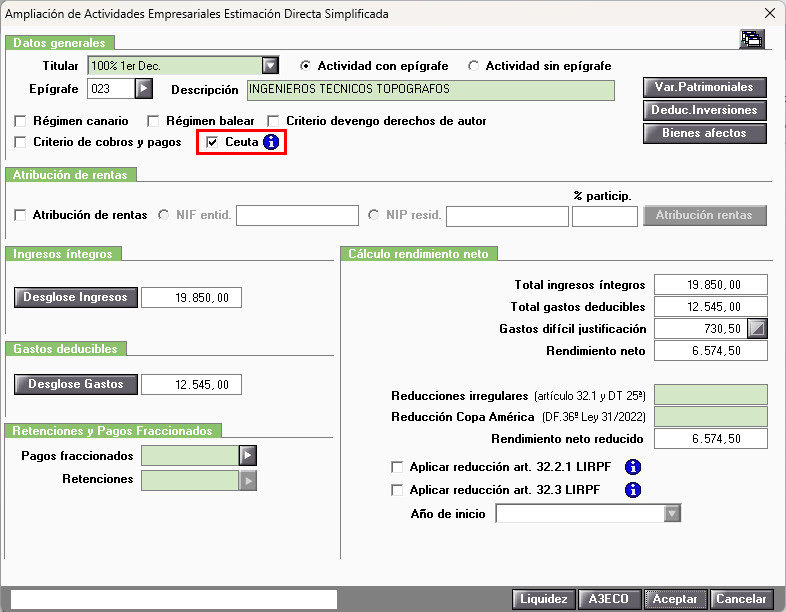Click the Ingresos íntegros section header

tap(63, 254)
